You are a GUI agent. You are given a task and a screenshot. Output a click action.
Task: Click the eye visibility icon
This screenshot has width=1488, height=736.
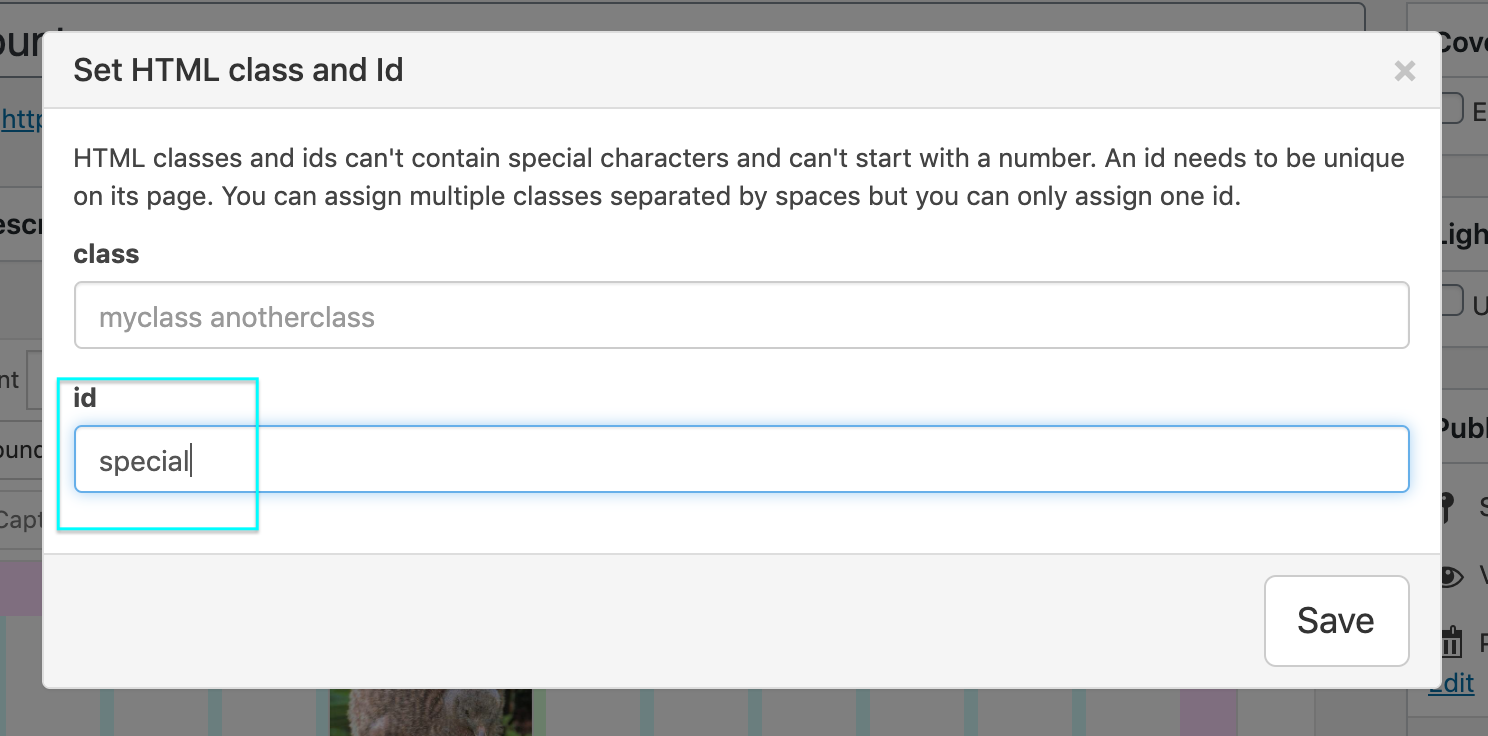[x=1450, y=576]
